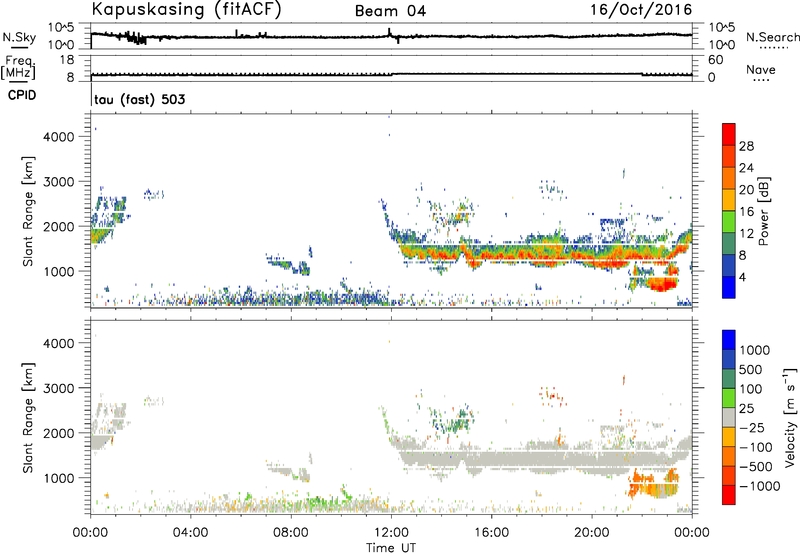Pick the blue top of the velocity colorbar

point(729,340)
